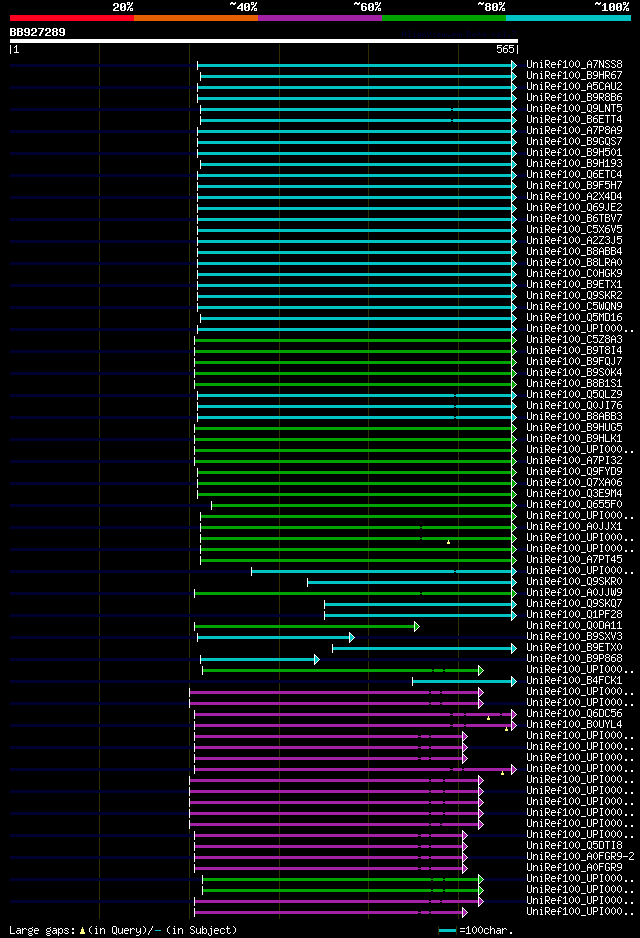Screen dimensions: 640x938
Task: Click the UniRef100_B9F5H7 label
Action: tap(574, 185)
